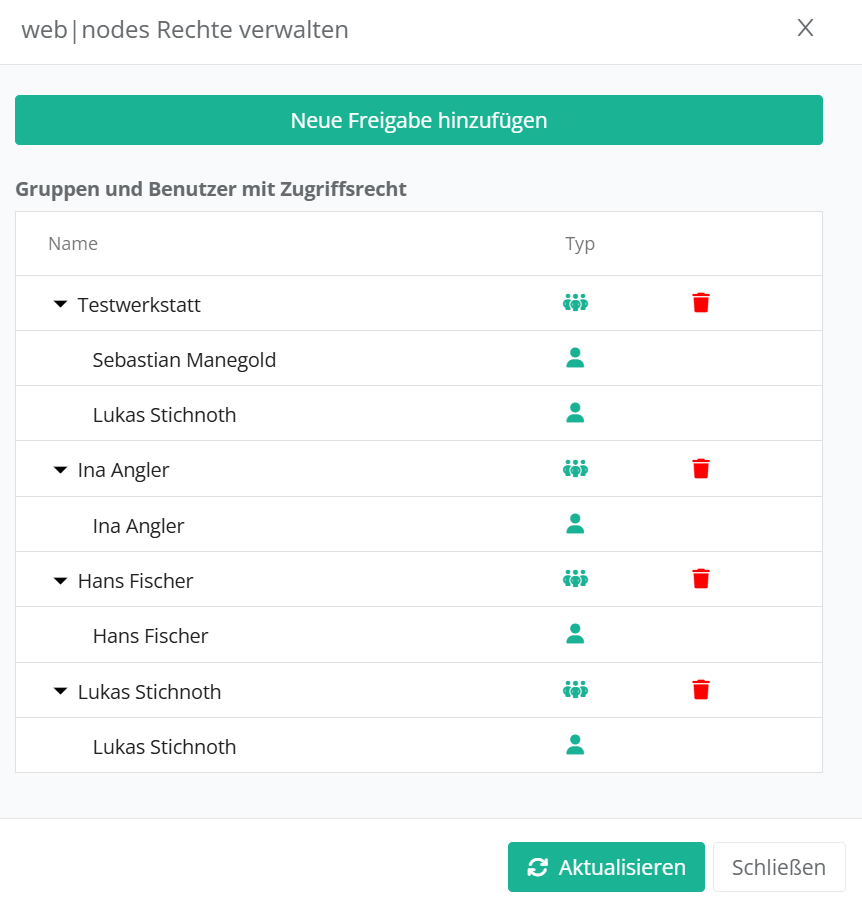The height and width of the screenshot is (905, 862).
Task: Delete the Testwerkstatt access entry
Action: (x=701, y=303)
